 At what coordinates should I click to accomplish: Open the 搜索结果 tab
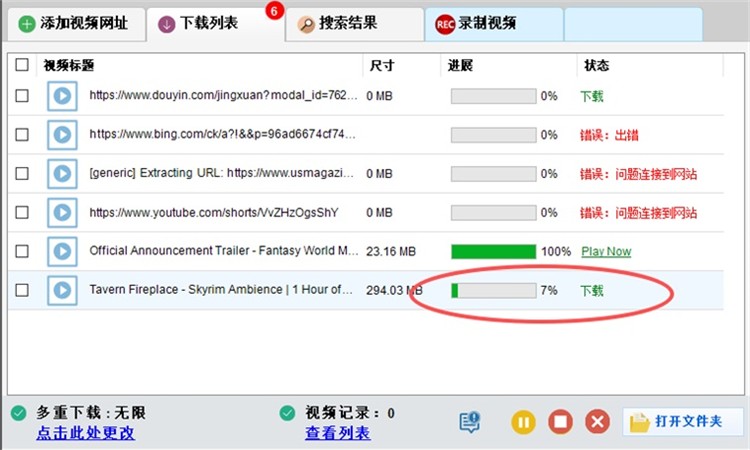click(354, 23)
